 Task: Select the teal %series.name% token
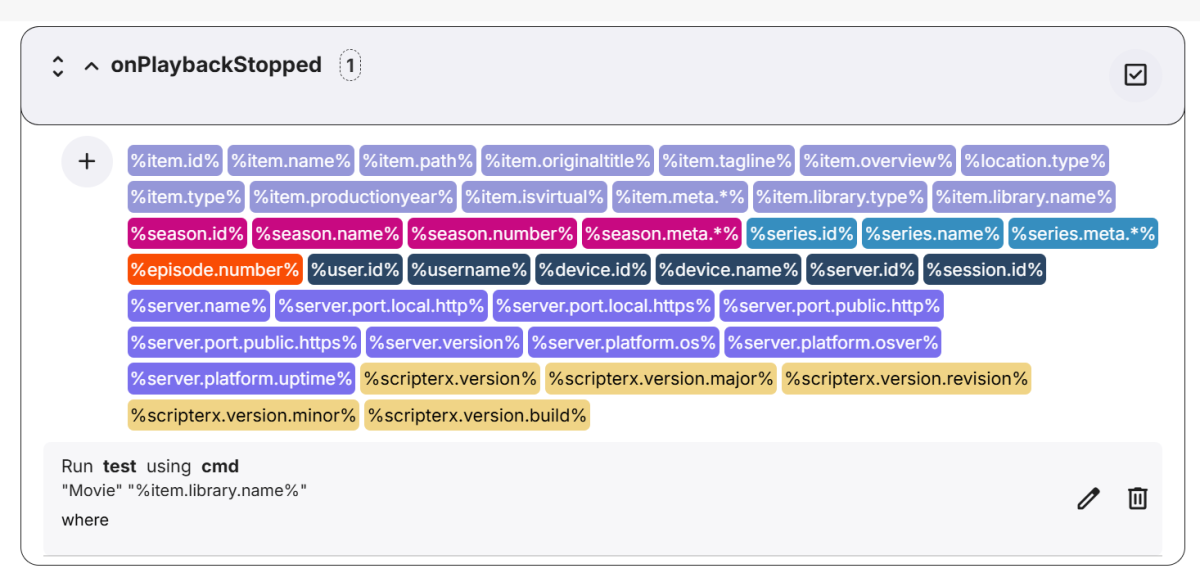[x=932, y=233]
